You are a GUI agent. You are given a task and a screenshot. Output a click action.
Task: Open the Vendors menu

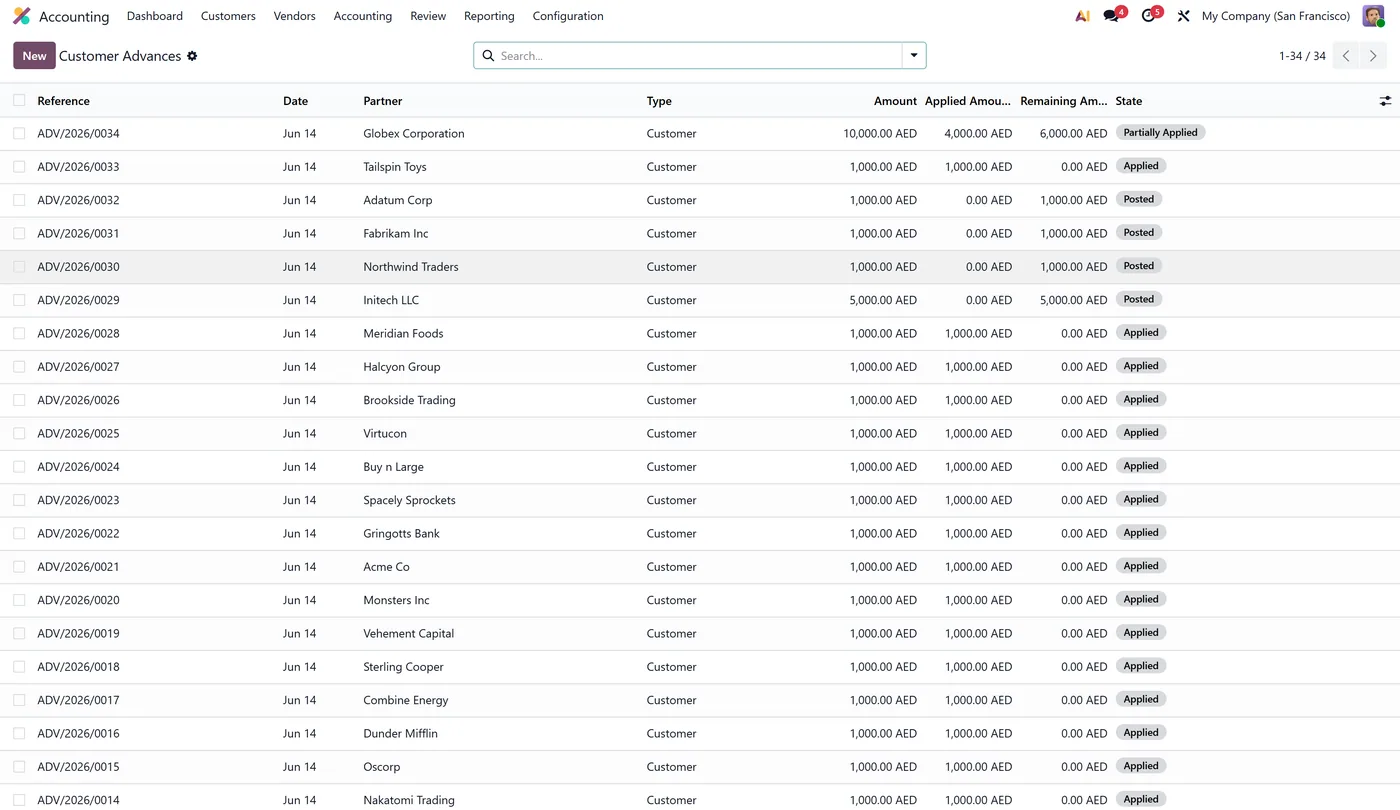[294, 16]
